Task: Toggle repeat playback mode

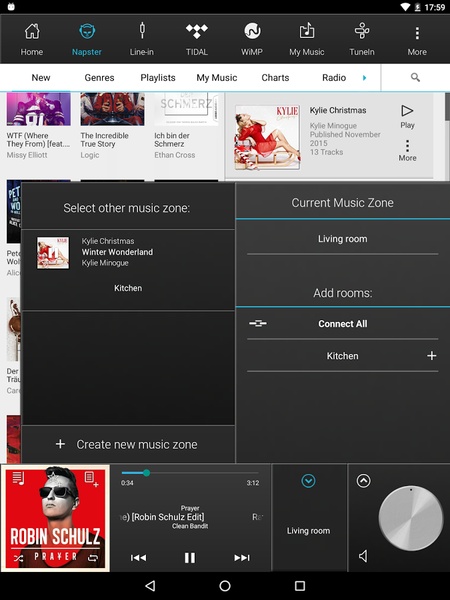Action: [93, 558]
